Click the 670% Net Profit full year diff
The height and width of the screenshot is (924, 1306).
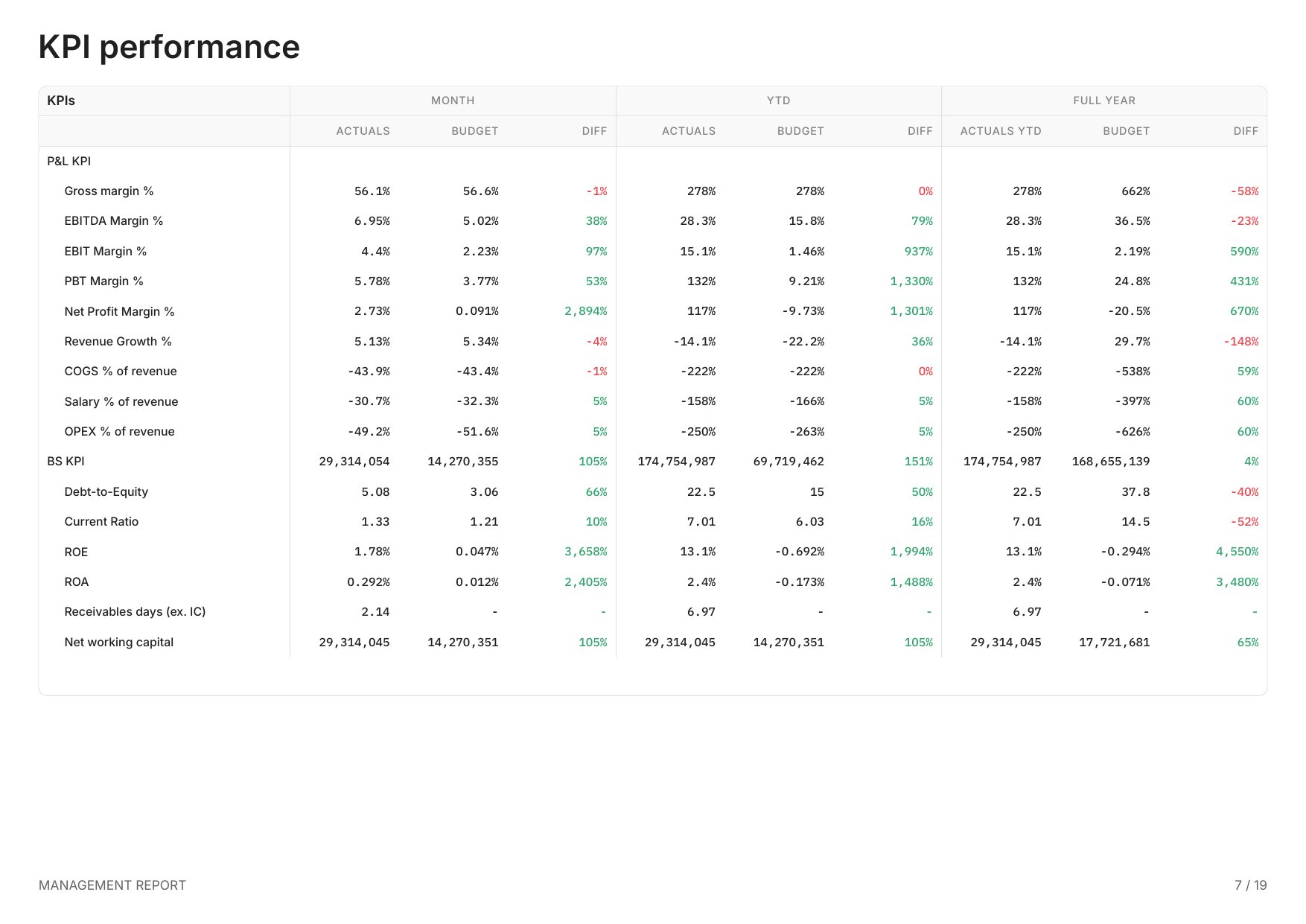pyautogui.click(x=1244, y=311)
